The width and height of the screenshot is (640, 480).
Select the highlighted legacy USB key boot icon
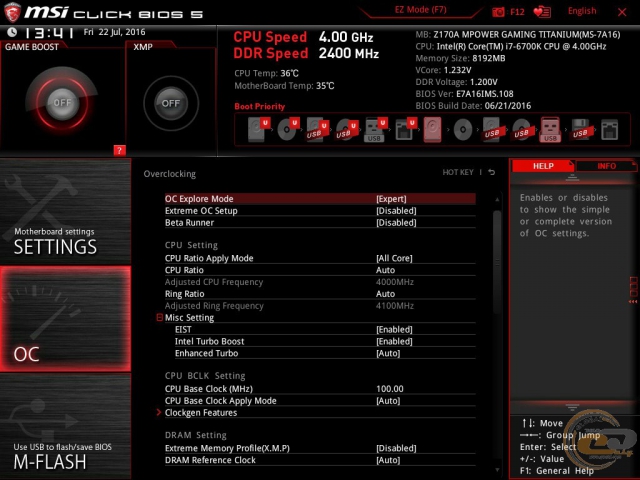pos(551,129)
